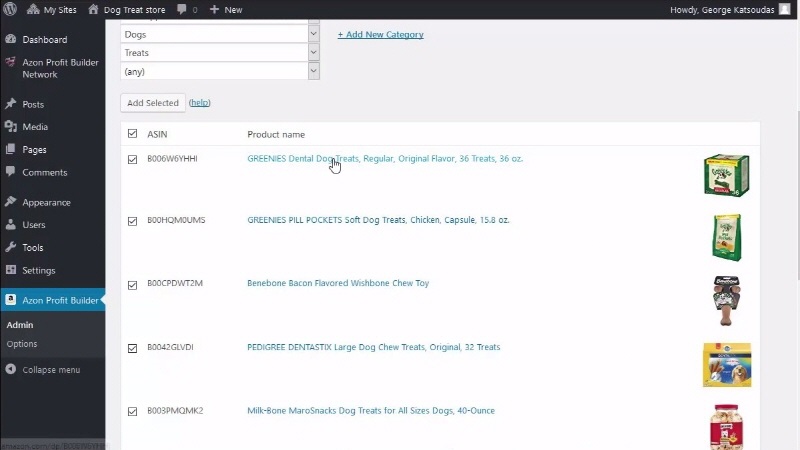Click the WordPress logo icon
The image size is (800, 450).
10,9
